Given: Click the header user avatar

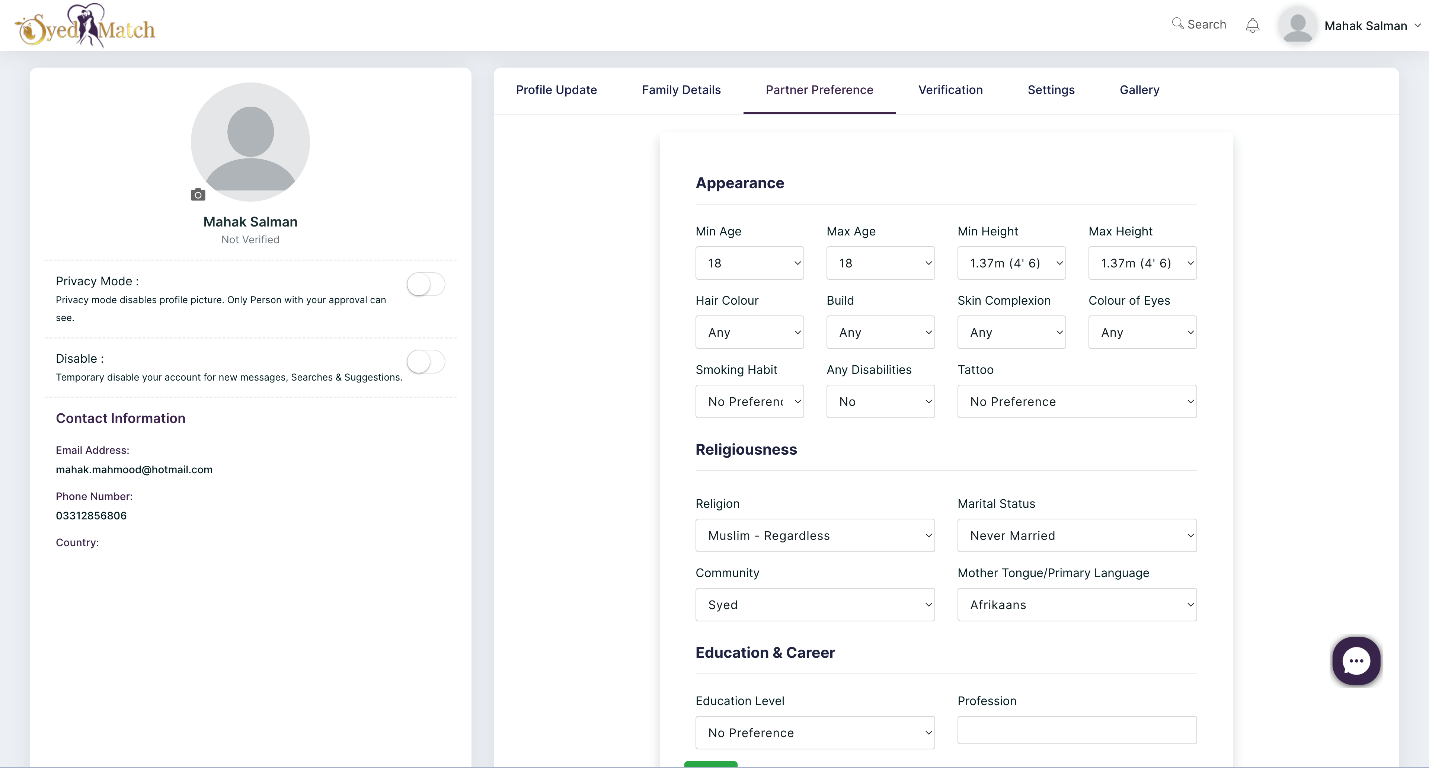Looking at the screenshot, I should click(1298, 26).
